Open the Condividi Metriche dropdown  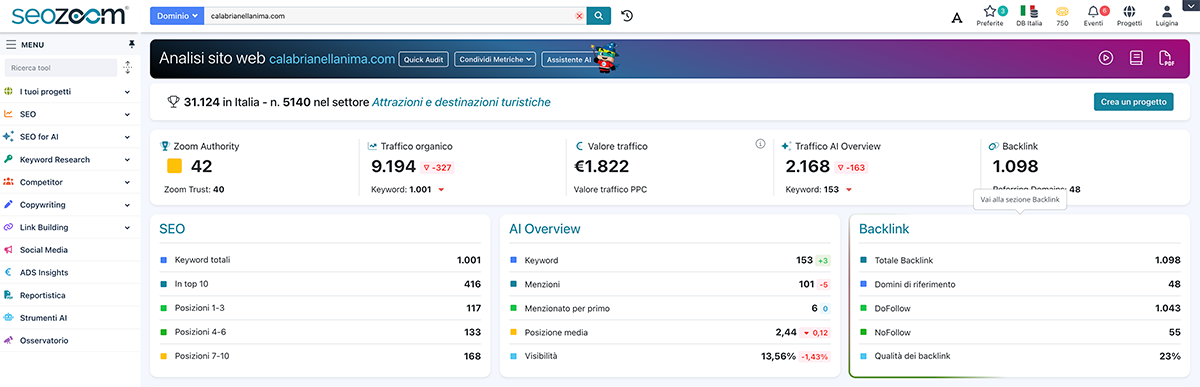495,59
